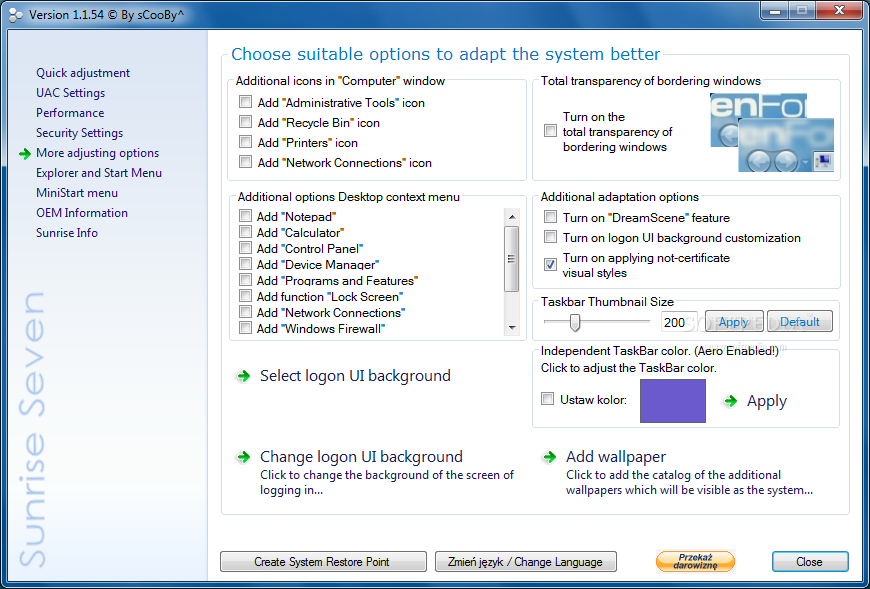Click Create System Restore Point button

coord(323,562)
